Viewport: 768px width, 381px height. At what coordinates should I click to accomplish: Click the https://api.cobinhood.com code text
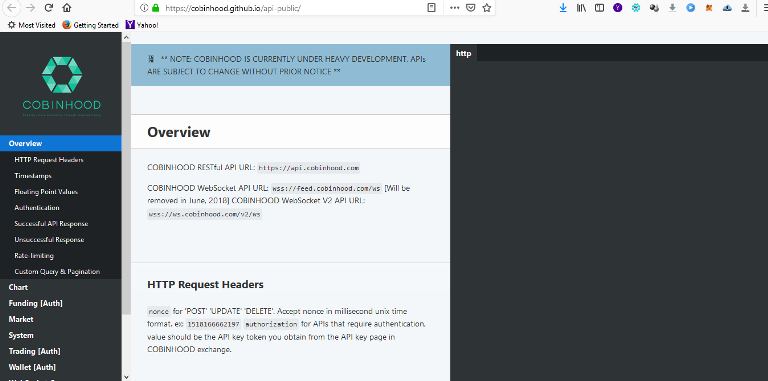point(309,168)
